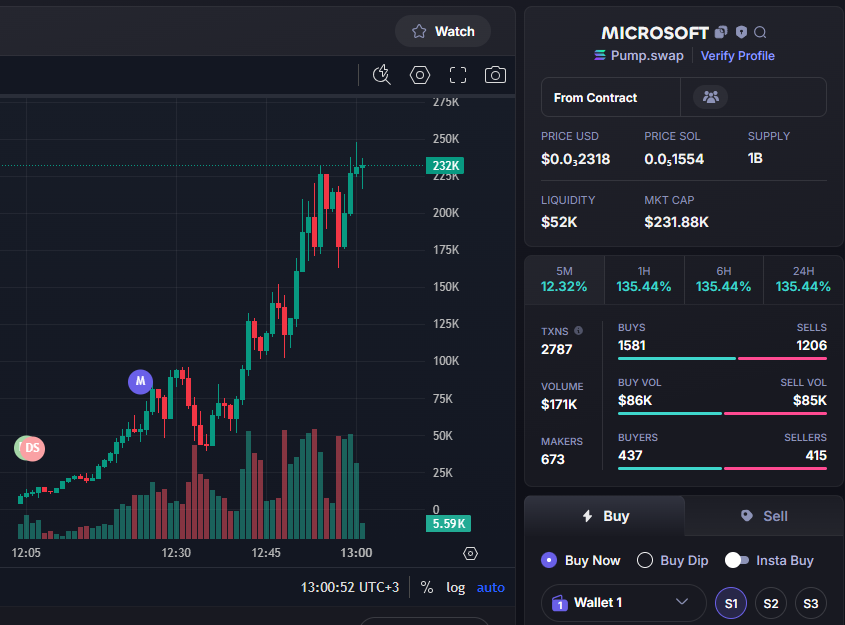845x625 pixels.
Task: Click the SUPPLY value 1B
Action: pos(755,158)
